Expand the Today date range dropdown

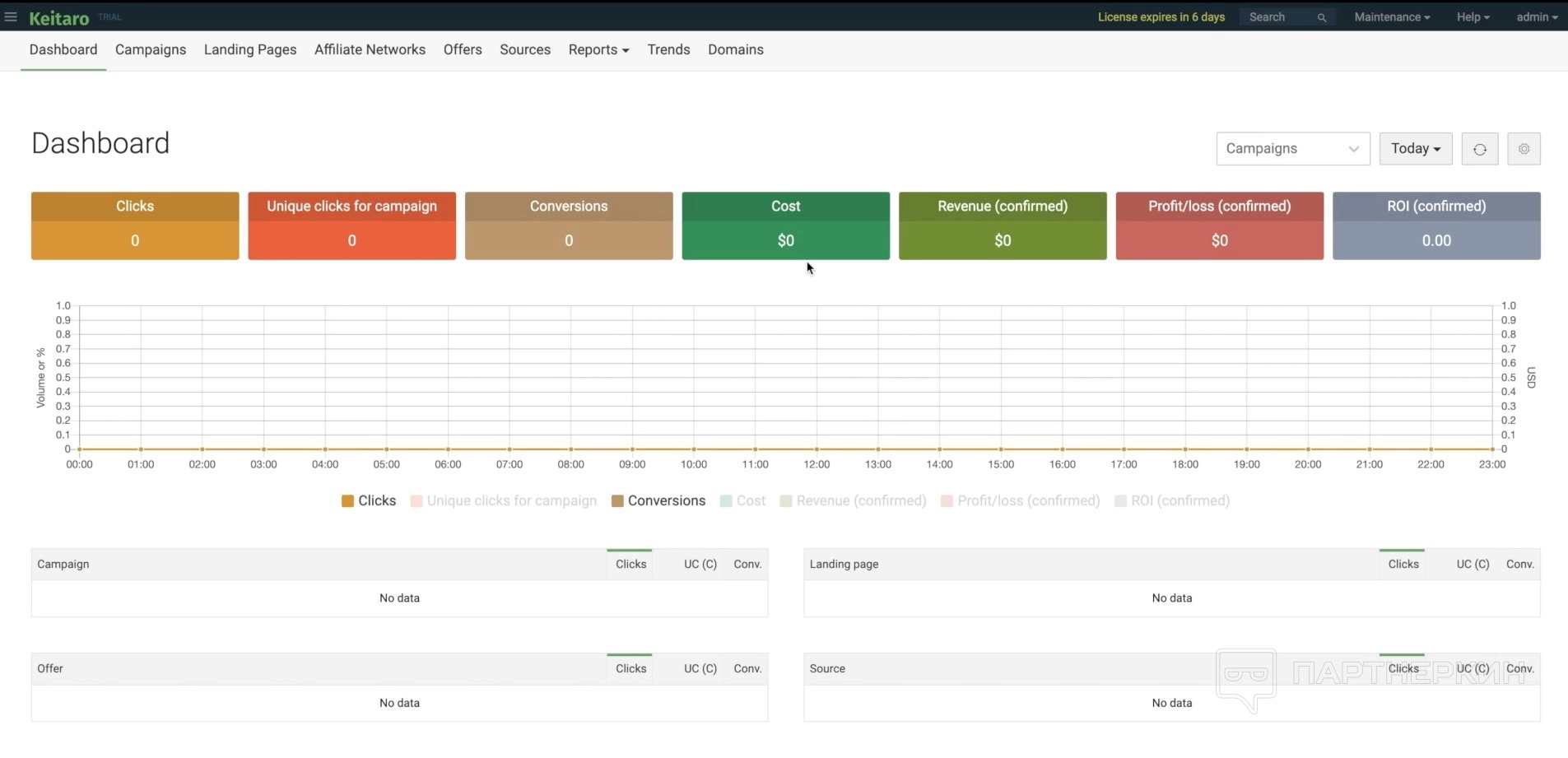click(1415, 149)
